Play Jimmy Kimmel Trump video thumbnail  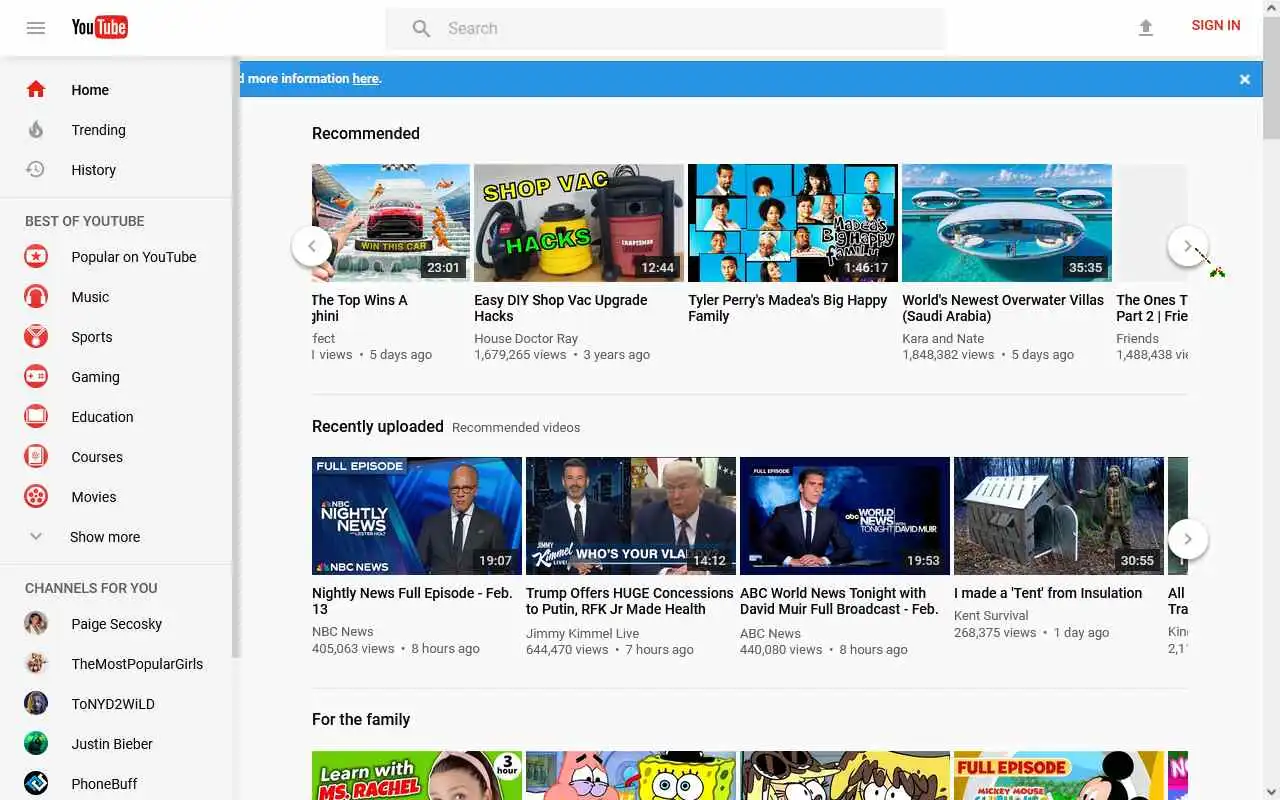click(x=631, y=516)
